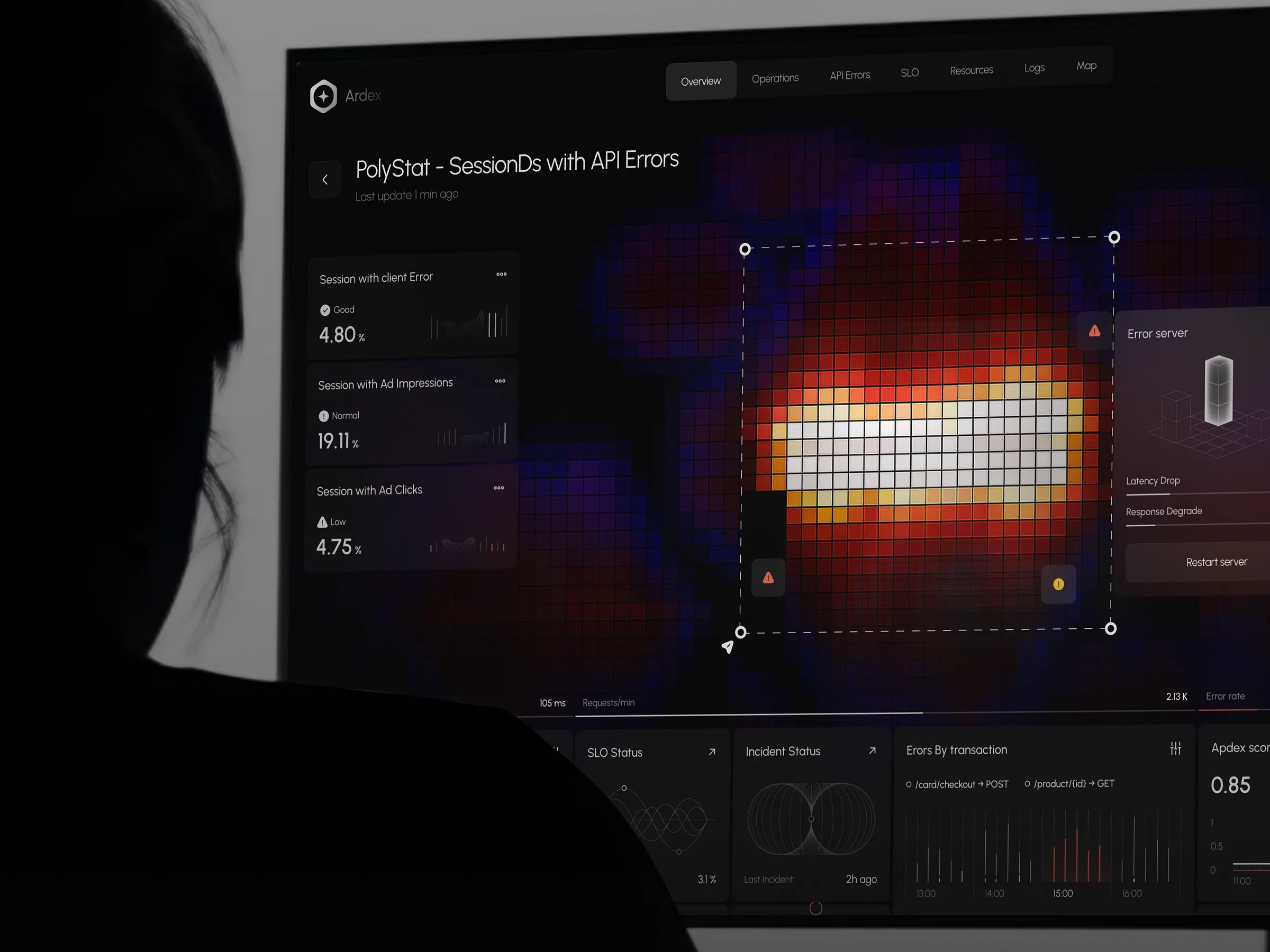Toggle /card/checkout POST series legend
This screenshot has width=1270, height=952.
tap(957, 784)
